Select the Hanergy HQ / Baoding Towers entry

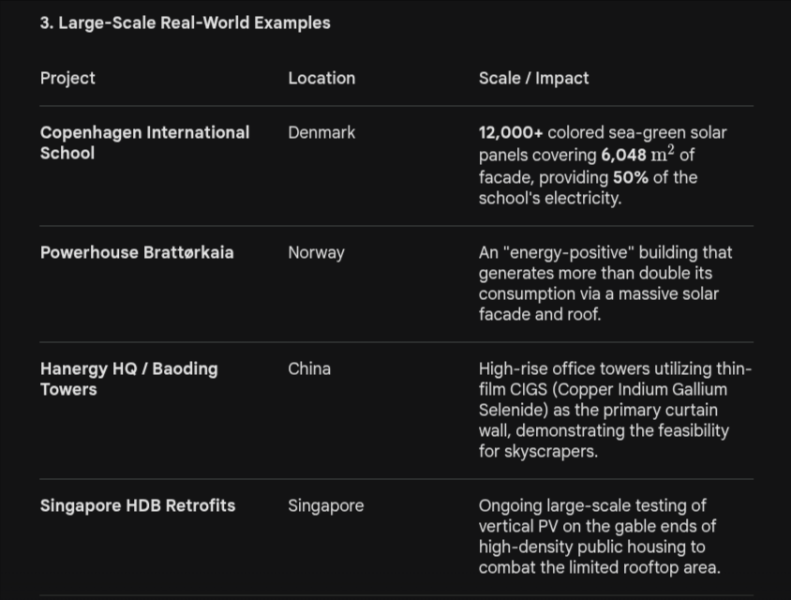(x=129, y=379)
